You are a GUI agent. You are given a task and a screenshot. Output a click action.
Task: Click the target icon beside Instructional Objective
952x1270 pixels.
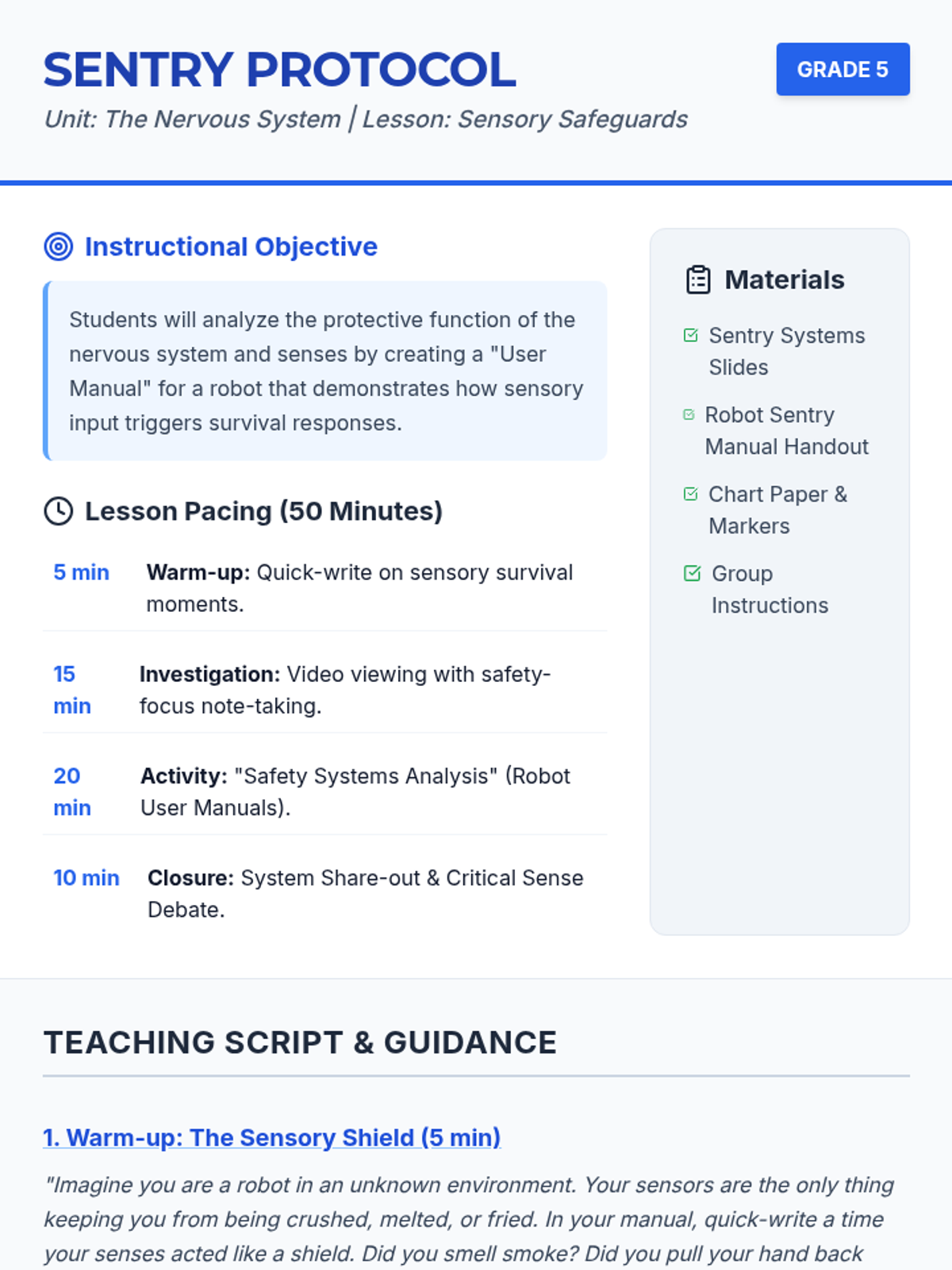click(x=59, y=247)
